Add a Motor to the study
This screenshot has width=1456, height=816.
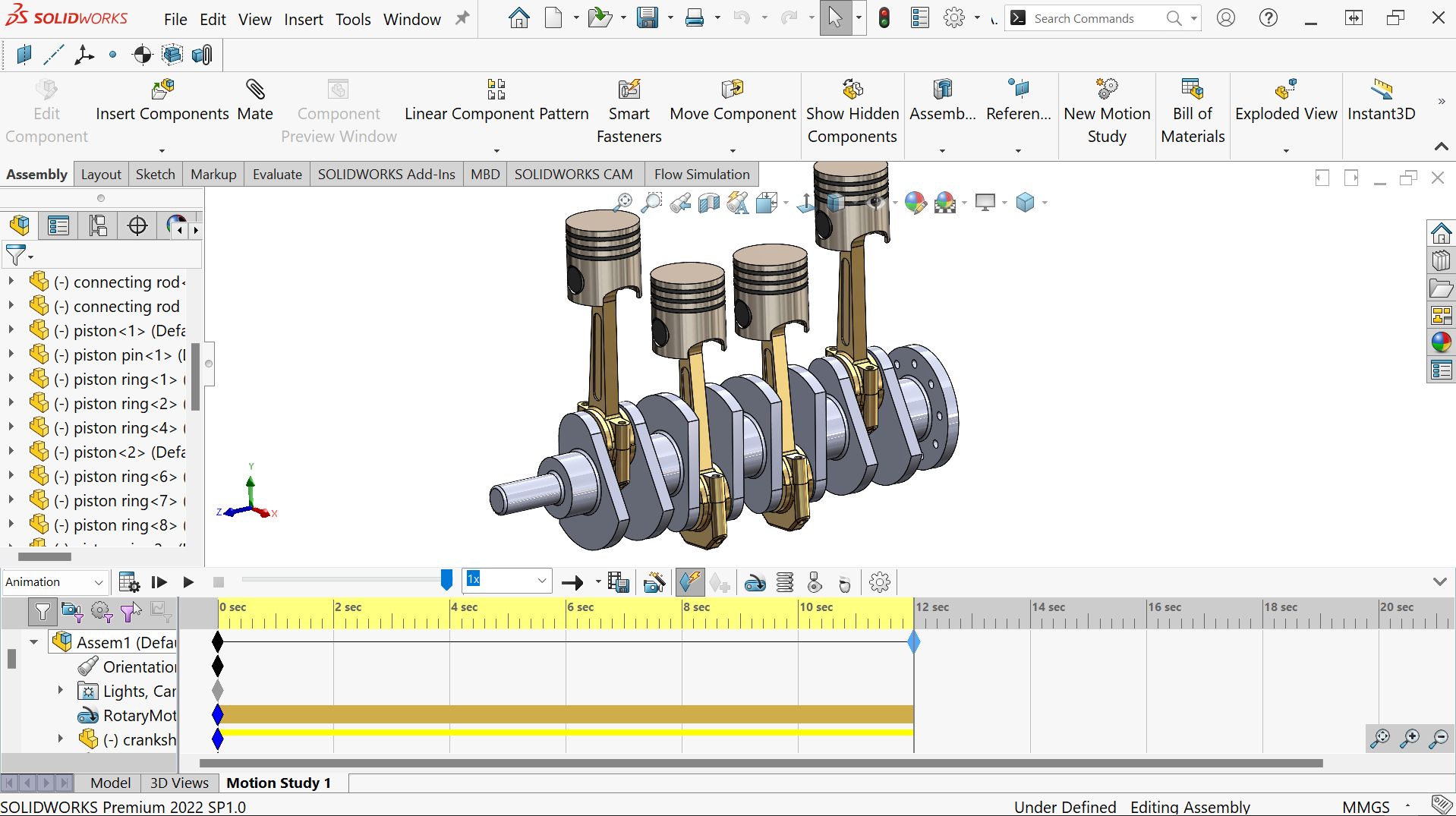tap(755, 582)
